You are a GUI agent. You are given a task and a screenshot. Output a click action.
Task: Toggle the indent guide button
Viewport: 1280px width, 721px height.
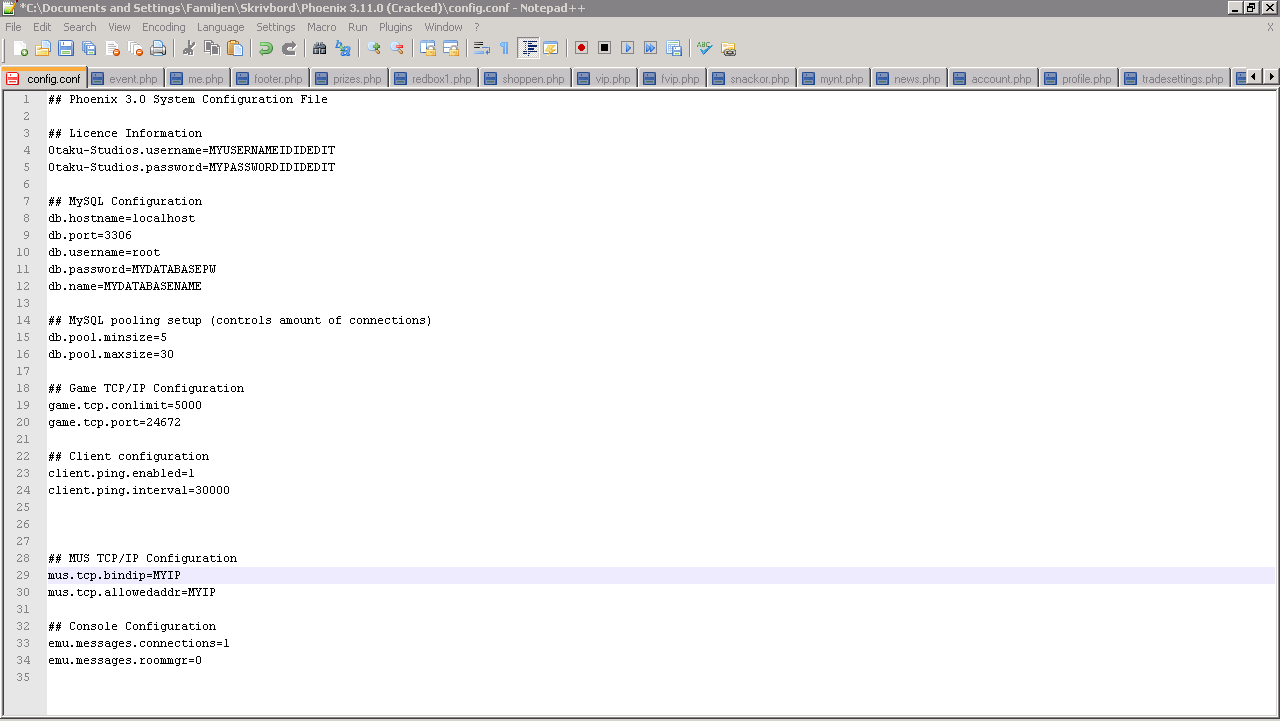coord(528,48)
